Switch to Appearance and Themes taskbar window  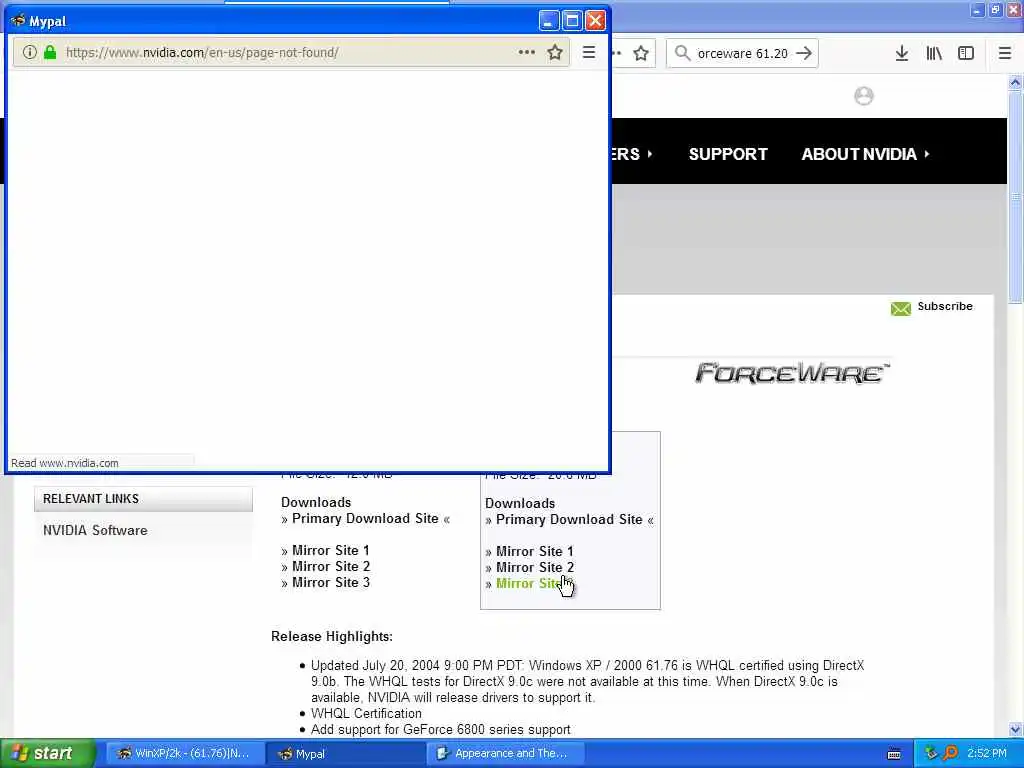point(505,754)
